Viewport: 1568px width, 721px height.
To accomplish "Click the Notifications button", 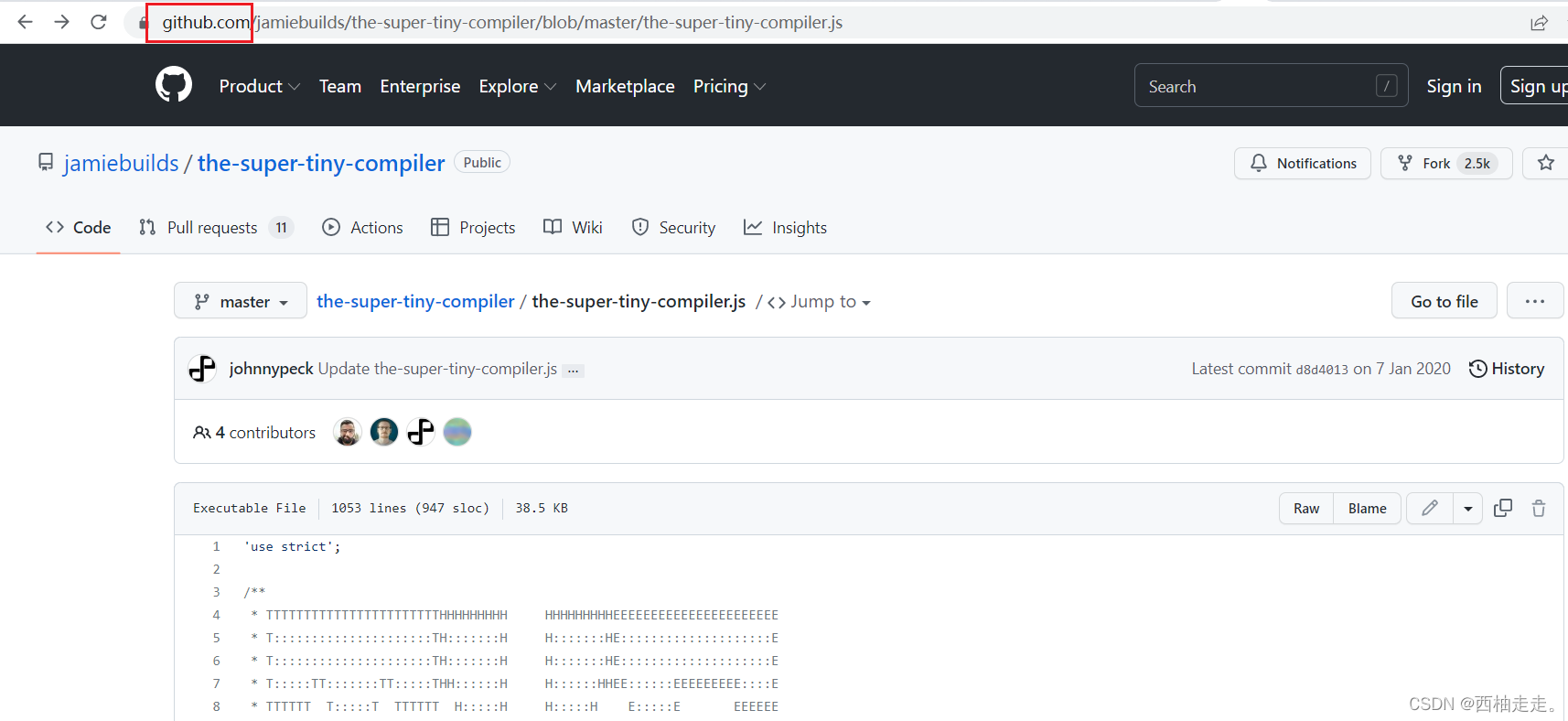I will 1303,163.
